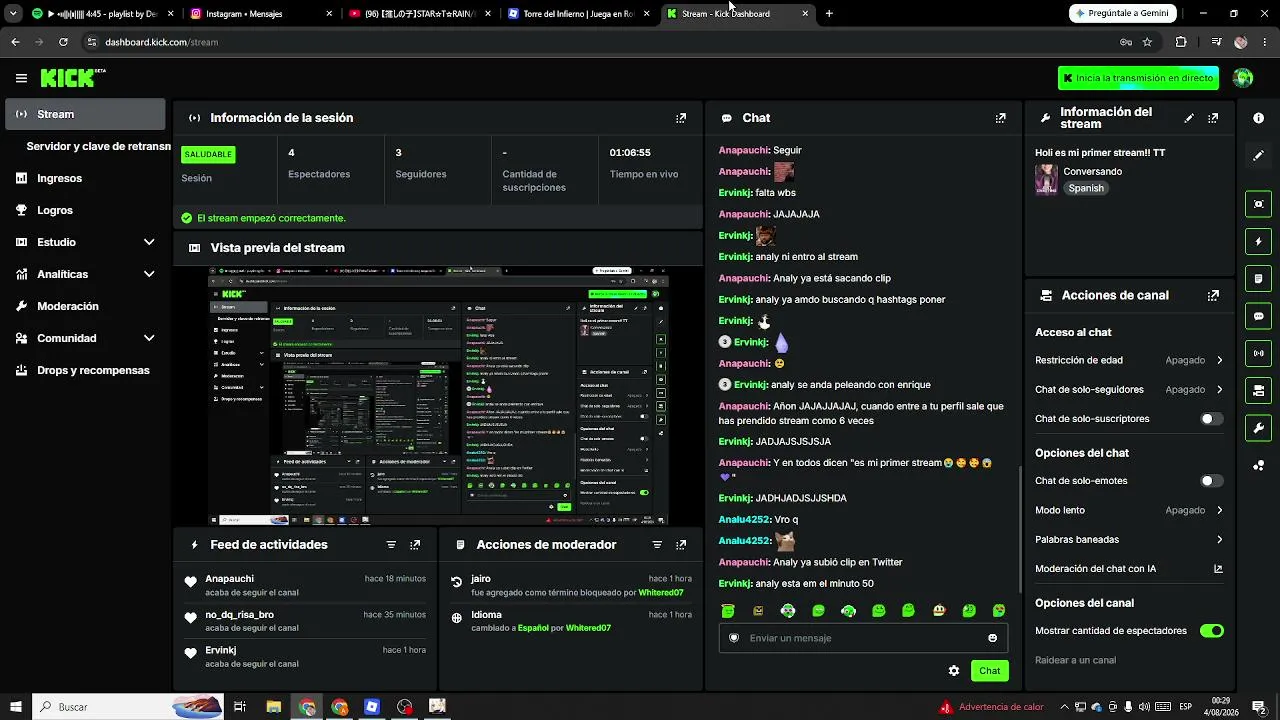Screen dimensions: 1280x720
Task: Click Preguntale a Gemini button
Action: coord(1120,14)
